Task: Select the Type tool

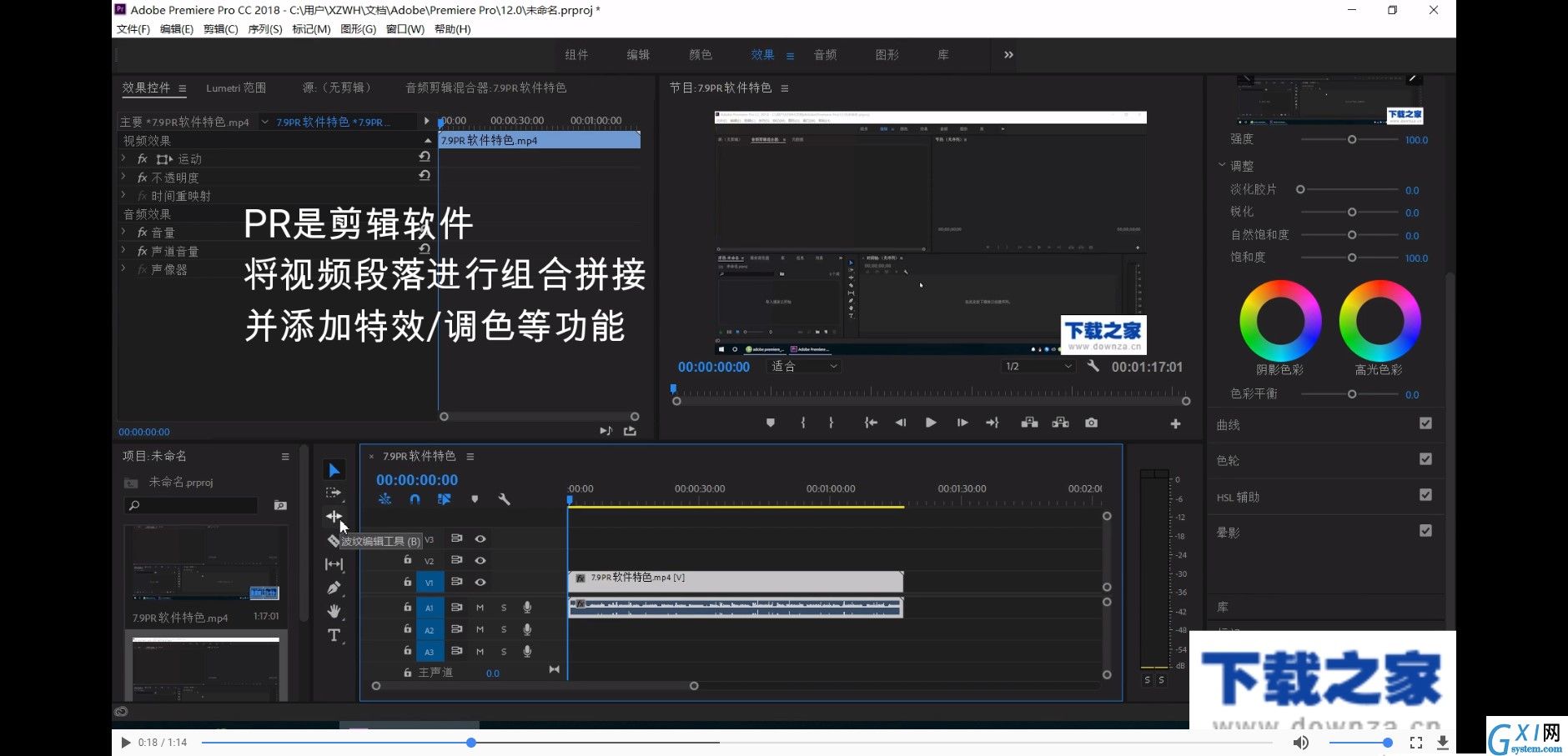Action: (334, 635)
